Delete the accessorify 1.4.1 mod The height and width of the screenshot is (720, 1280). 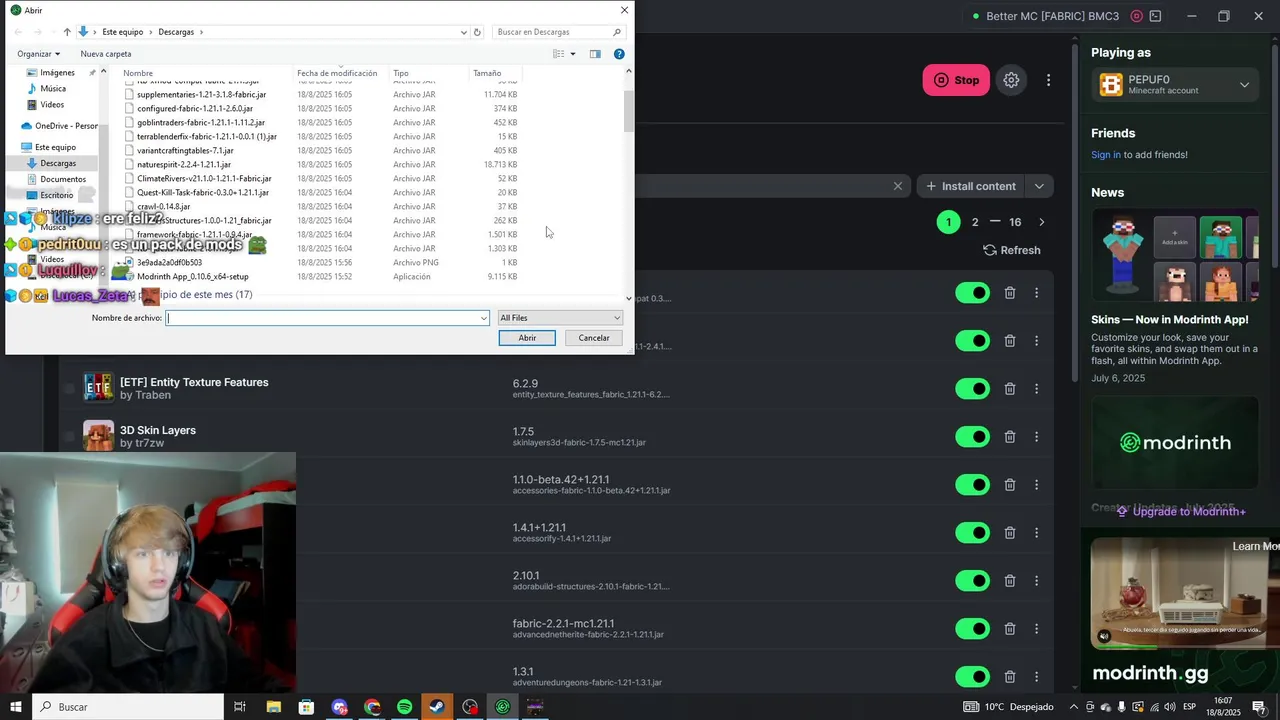pyautogui.click(x=1010, y=533)
